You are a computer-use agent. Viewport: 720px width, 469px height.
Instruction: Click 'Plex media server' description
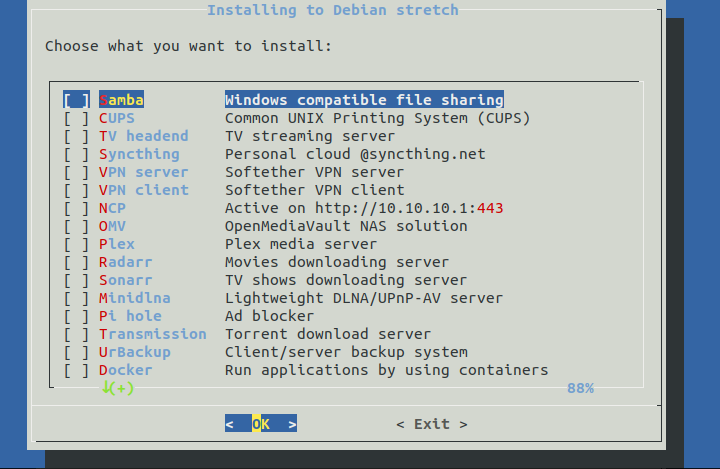tap(301, 244)
